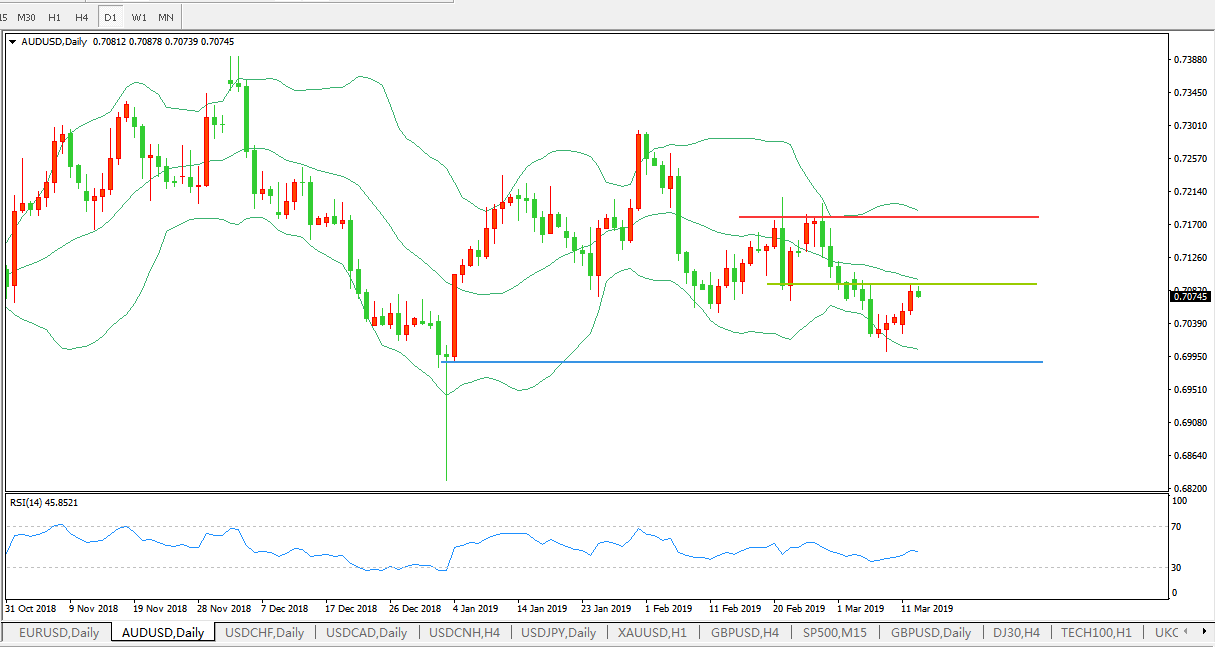Image resolution: width=1215 pixels, height=647 pixels.
Task: Open the EURUSD,Daily chart tab
Action: point(58,632)
